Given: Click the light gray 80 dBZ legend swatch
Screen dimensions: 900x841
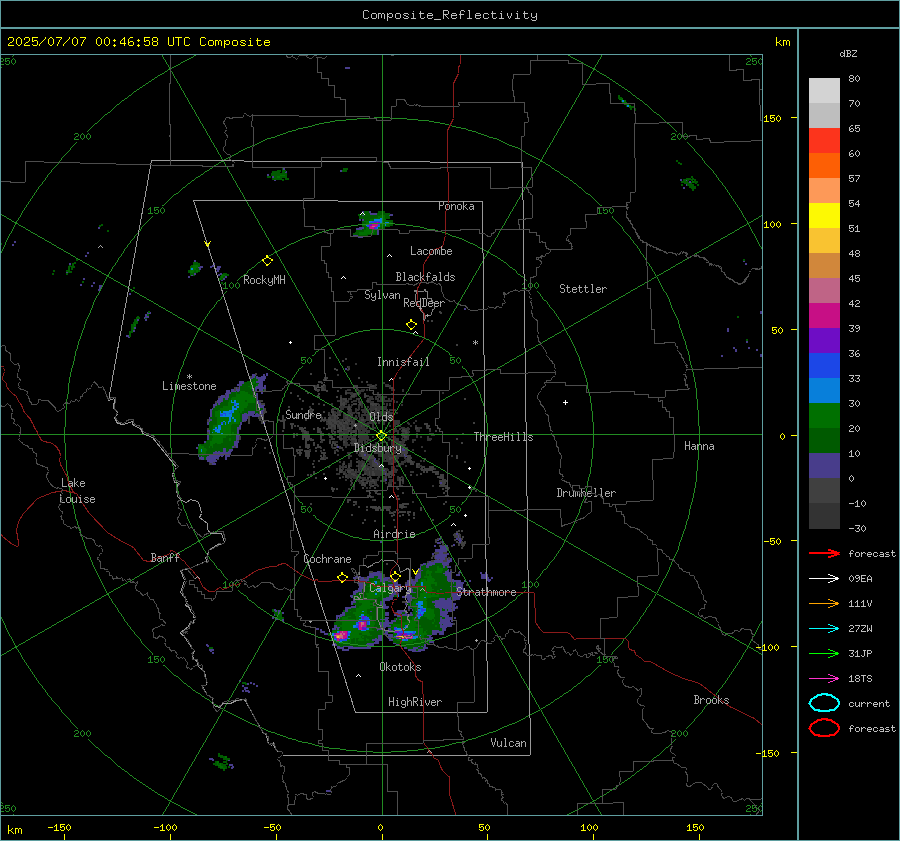Looking at the screenshot, I should [824, 90].
